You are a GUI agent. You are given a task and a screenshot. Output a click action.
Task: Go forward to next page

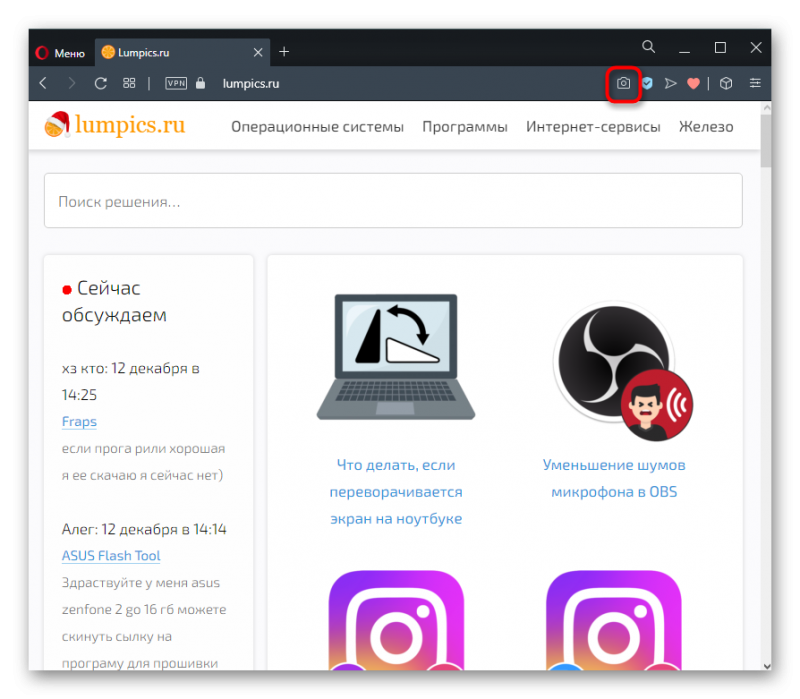tap(71, 83)
